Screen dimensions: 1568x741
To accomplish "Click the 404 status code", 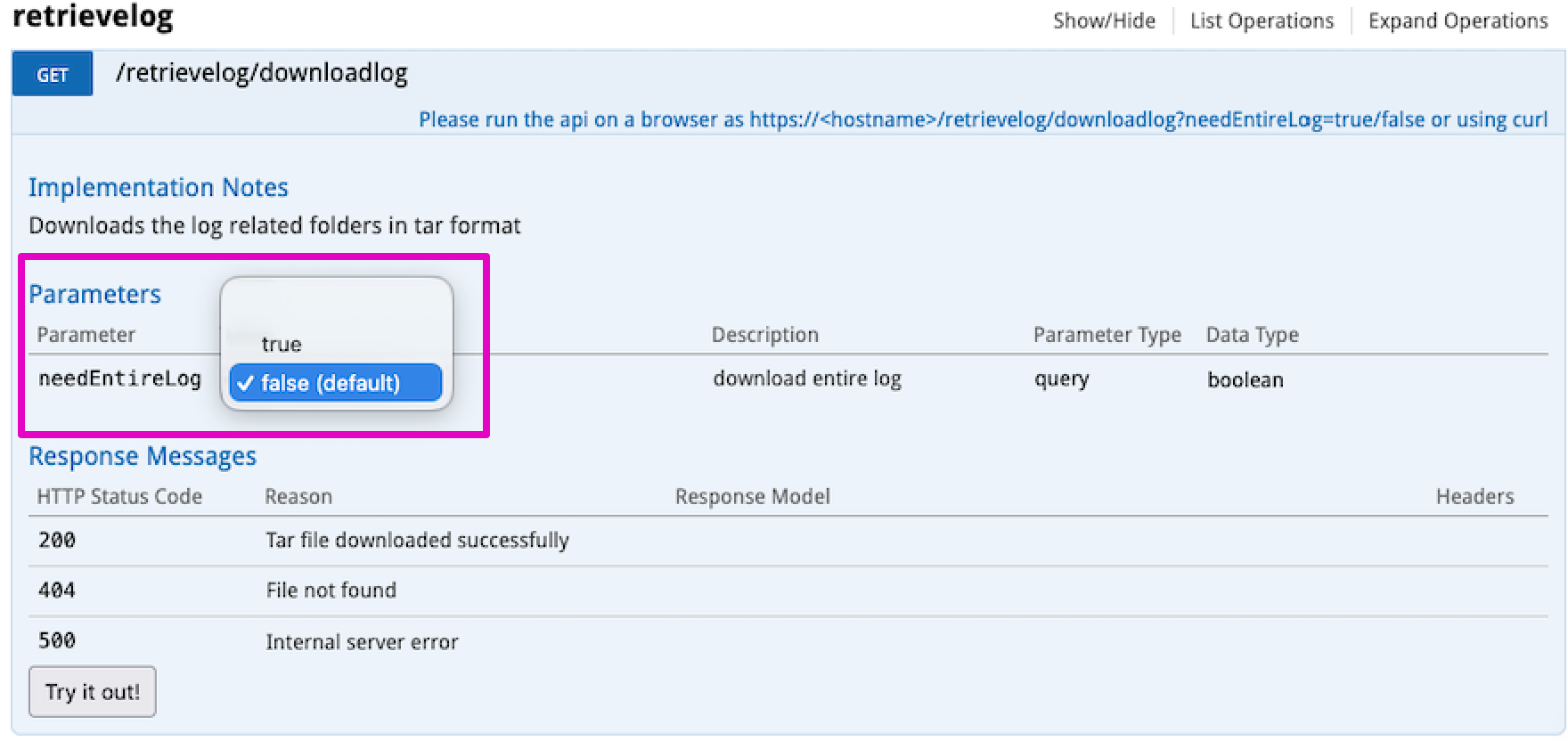I will pos(57,590).
